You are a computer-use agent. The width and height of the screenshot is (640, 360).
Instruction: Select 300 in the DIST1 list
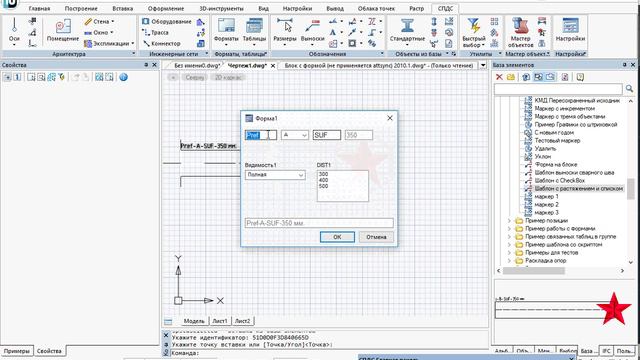(323, 174)
